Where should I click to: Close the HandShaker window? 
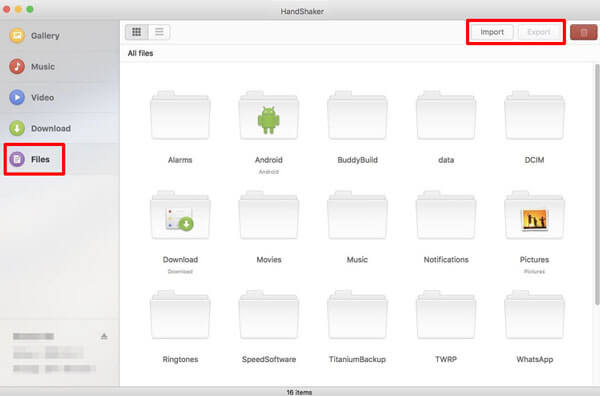coord(7,9)
